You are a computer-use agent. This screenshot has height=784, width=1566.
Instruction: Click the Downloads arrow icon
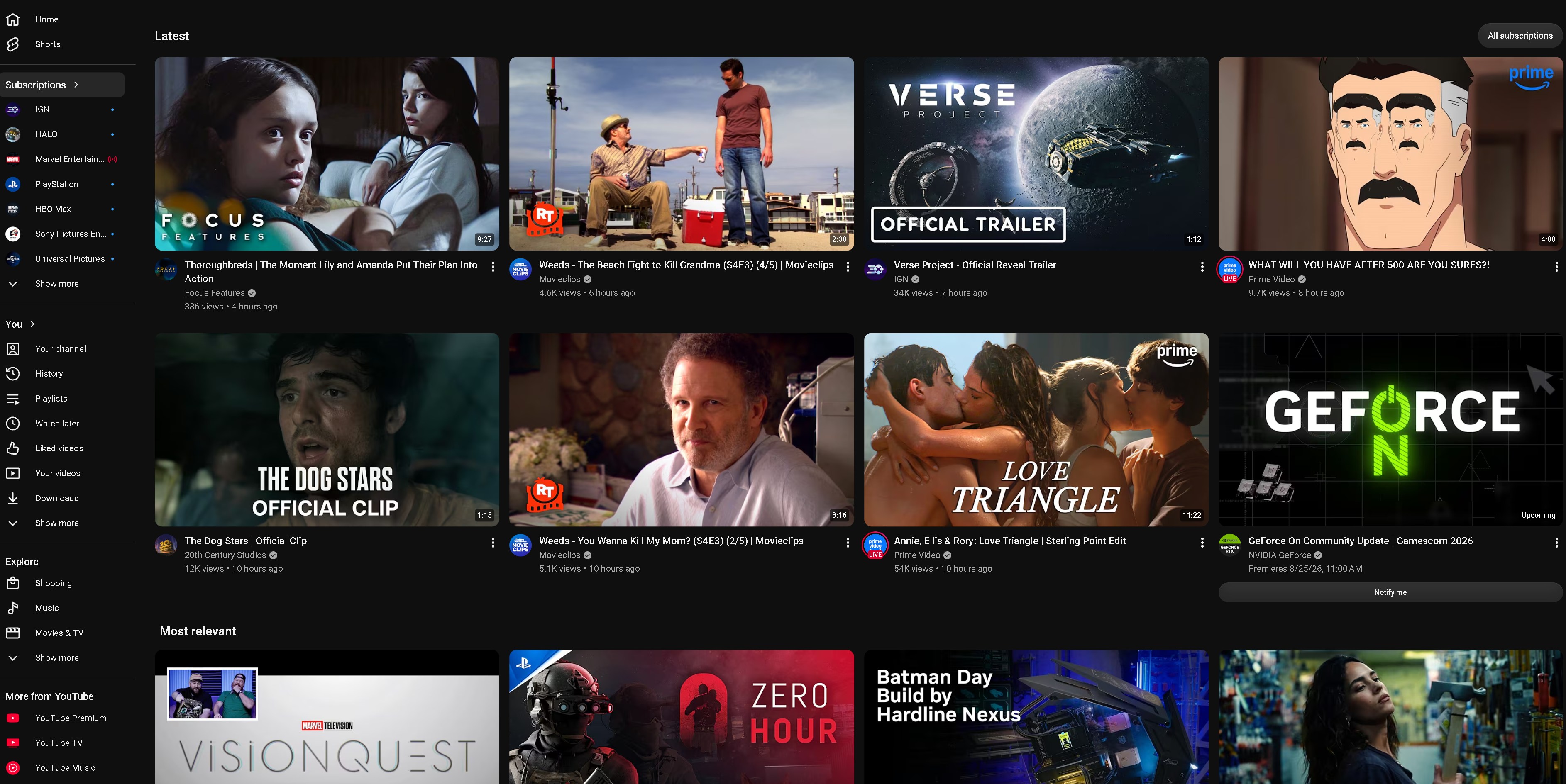click(x=13, y=498)
